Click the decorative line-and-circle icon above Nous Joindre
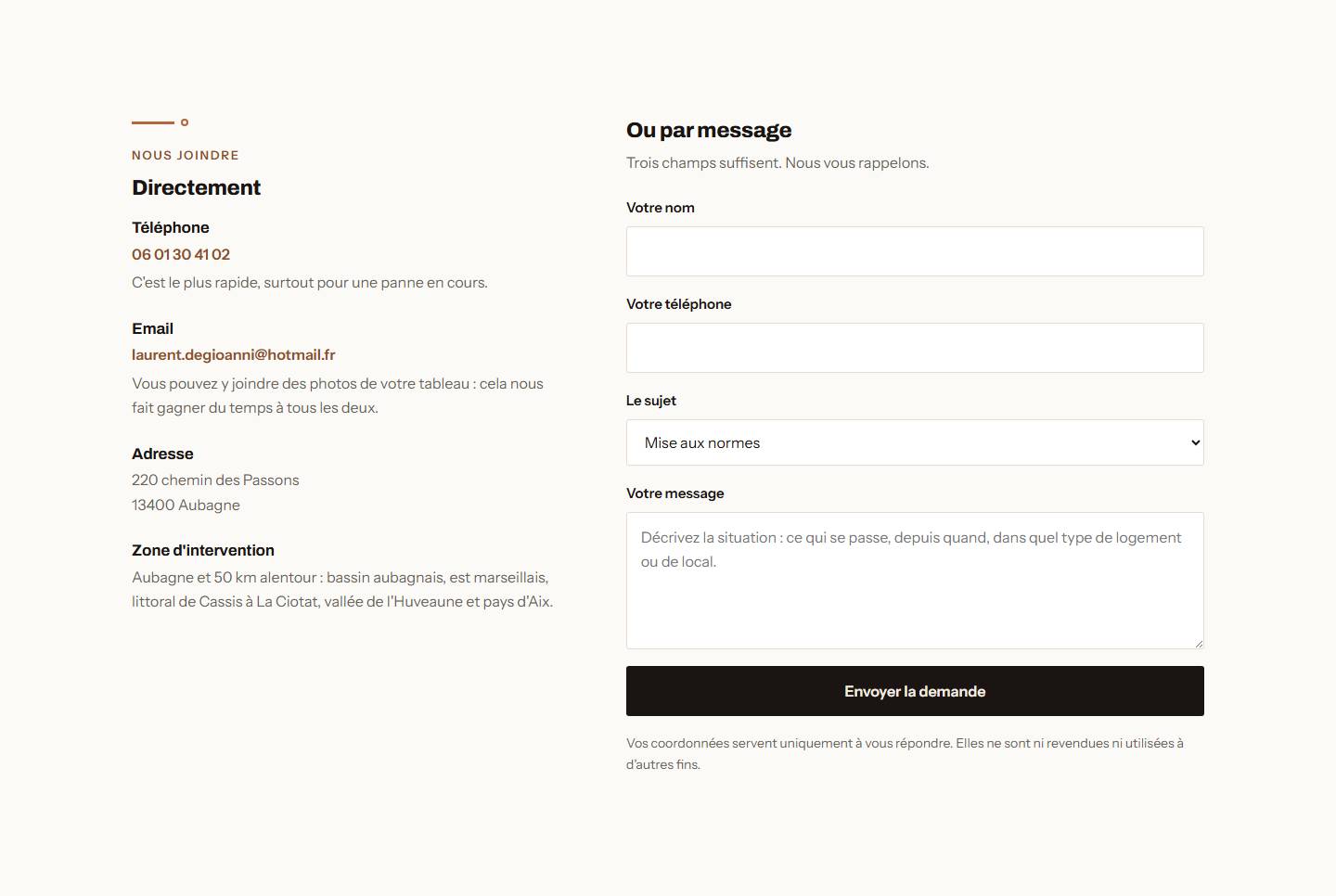Viewport: 1336px width, 896px height. coord(161,122)
